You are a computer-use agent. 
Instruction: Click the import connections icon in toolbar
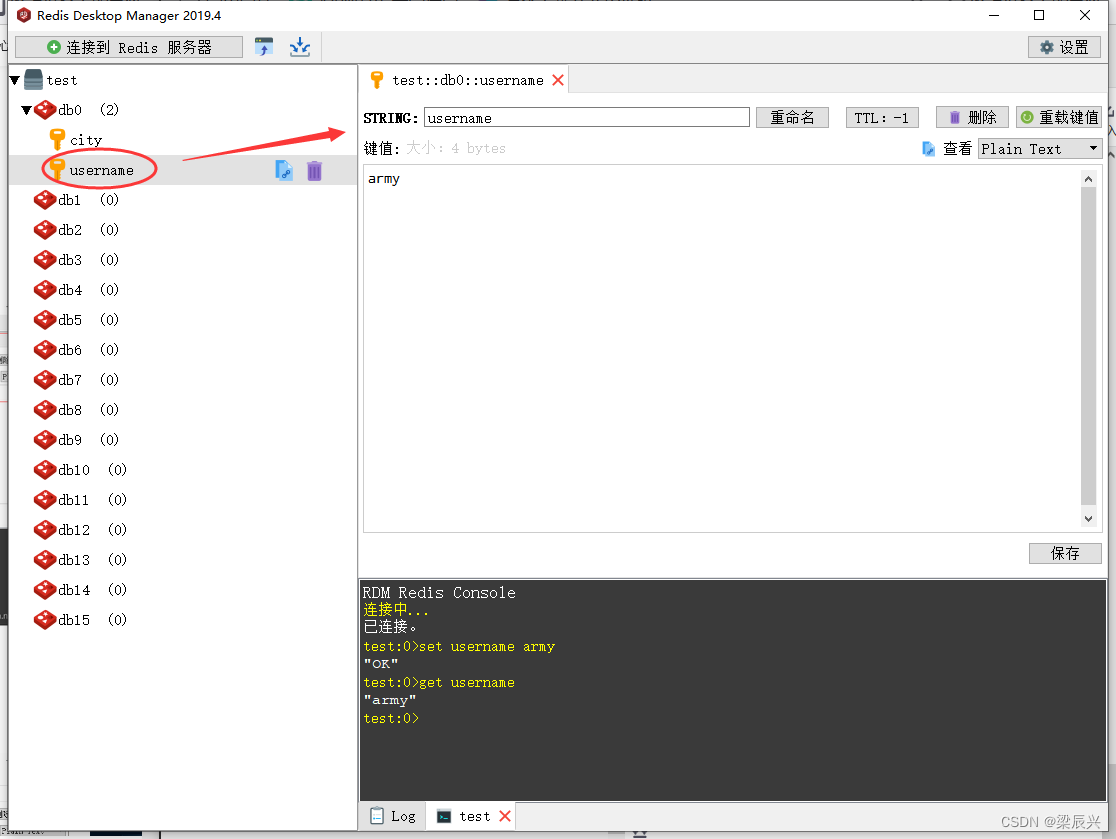264,47
